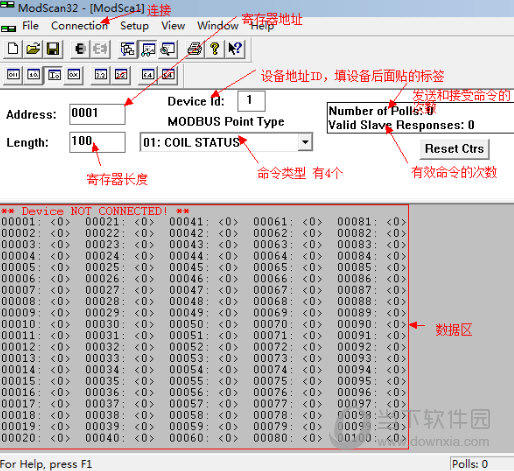Click the ModScan32 title bar application icon

point(7,5)
